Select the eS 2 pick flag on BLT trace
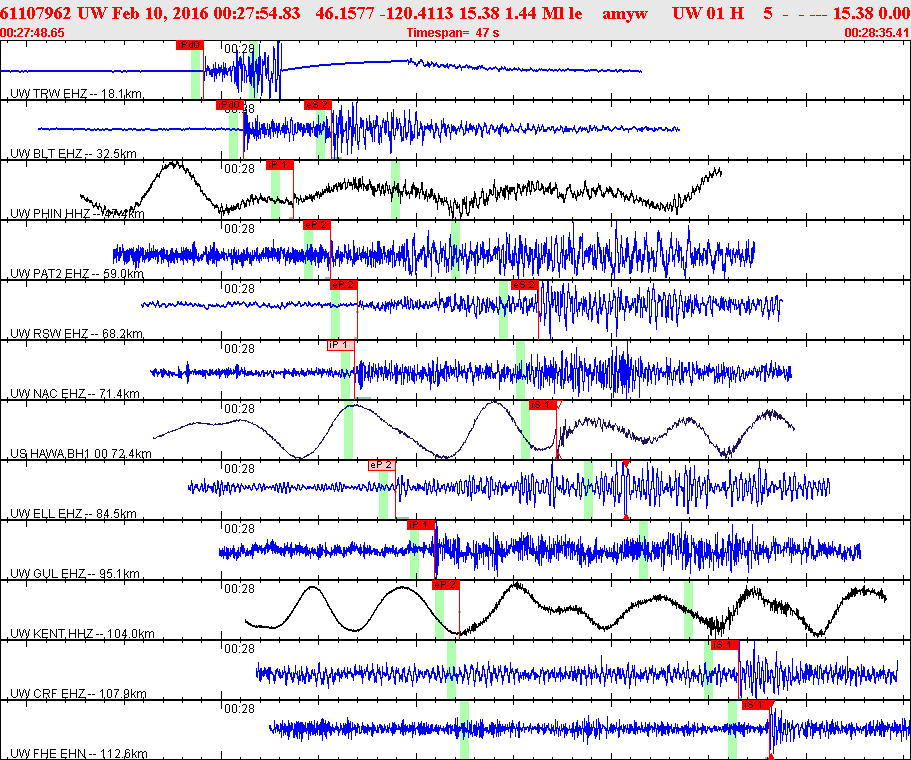911x760 pixels. tap(318, 105)
